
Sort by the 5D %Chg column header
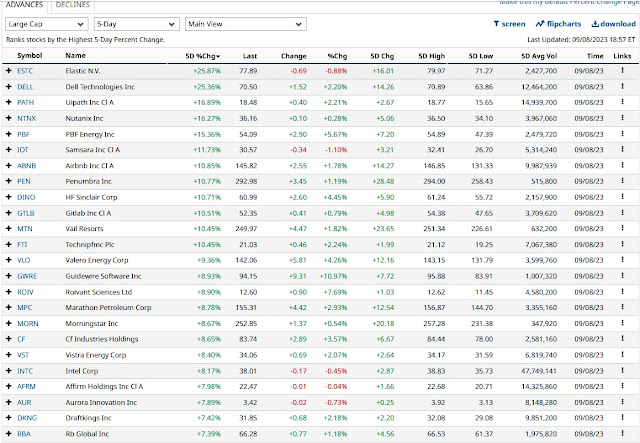(202, 56)
